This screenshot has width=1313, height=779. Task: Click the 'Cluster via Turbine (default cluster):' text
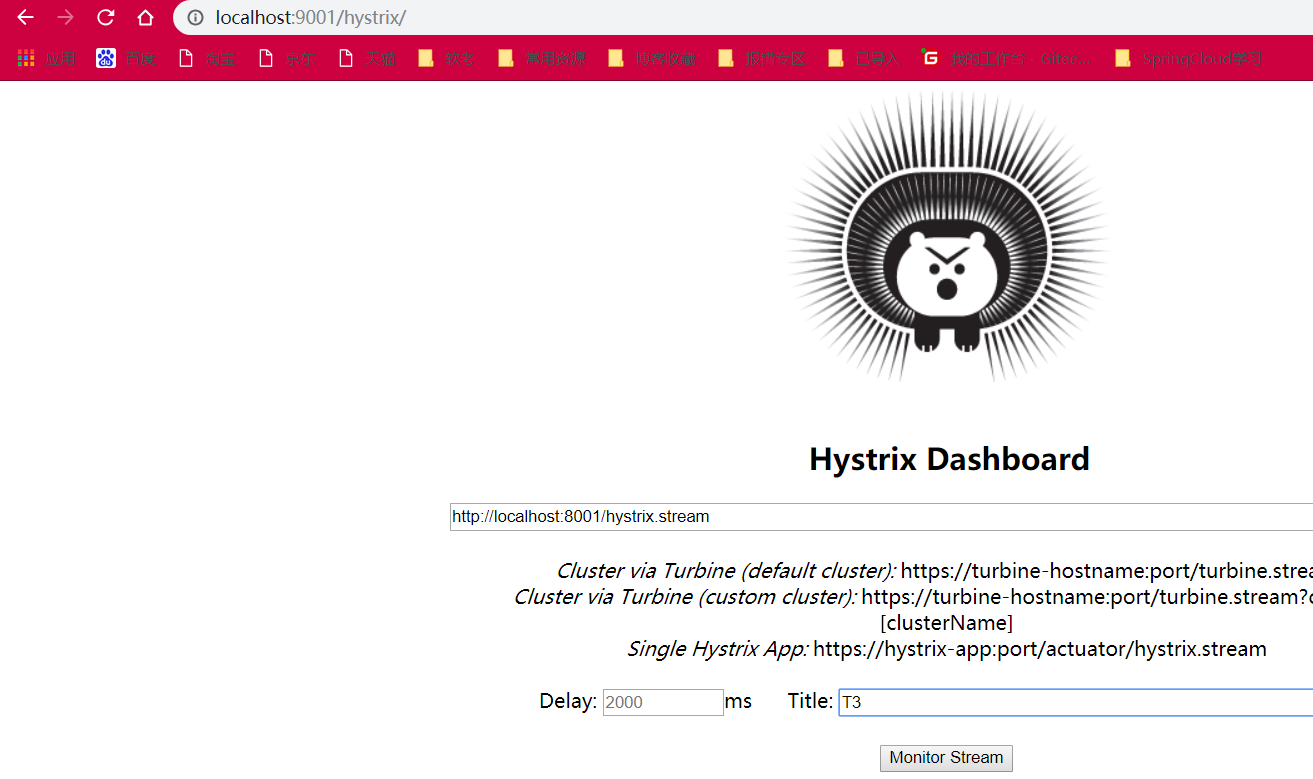tap(726, 571)
